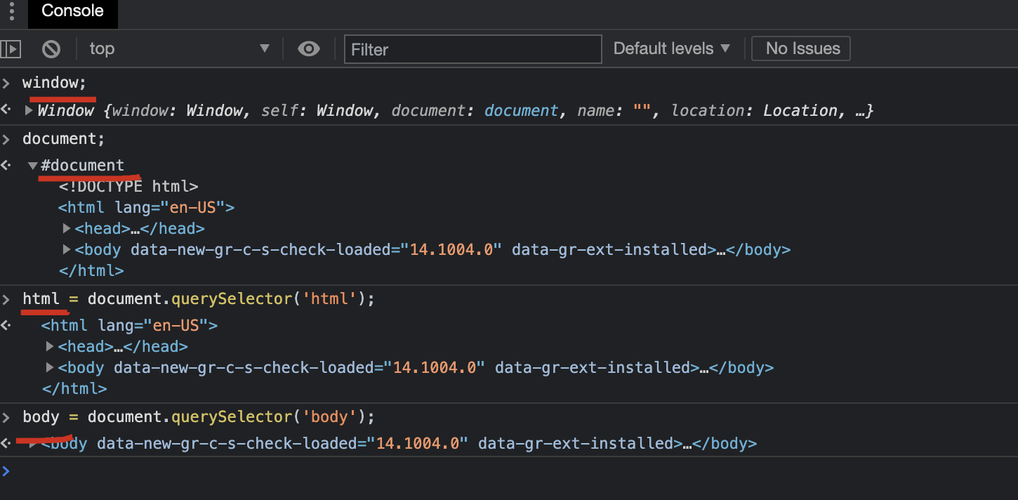Select the location: Location property text
This screenshot has height=500, width=1018.
pos(754,110)
